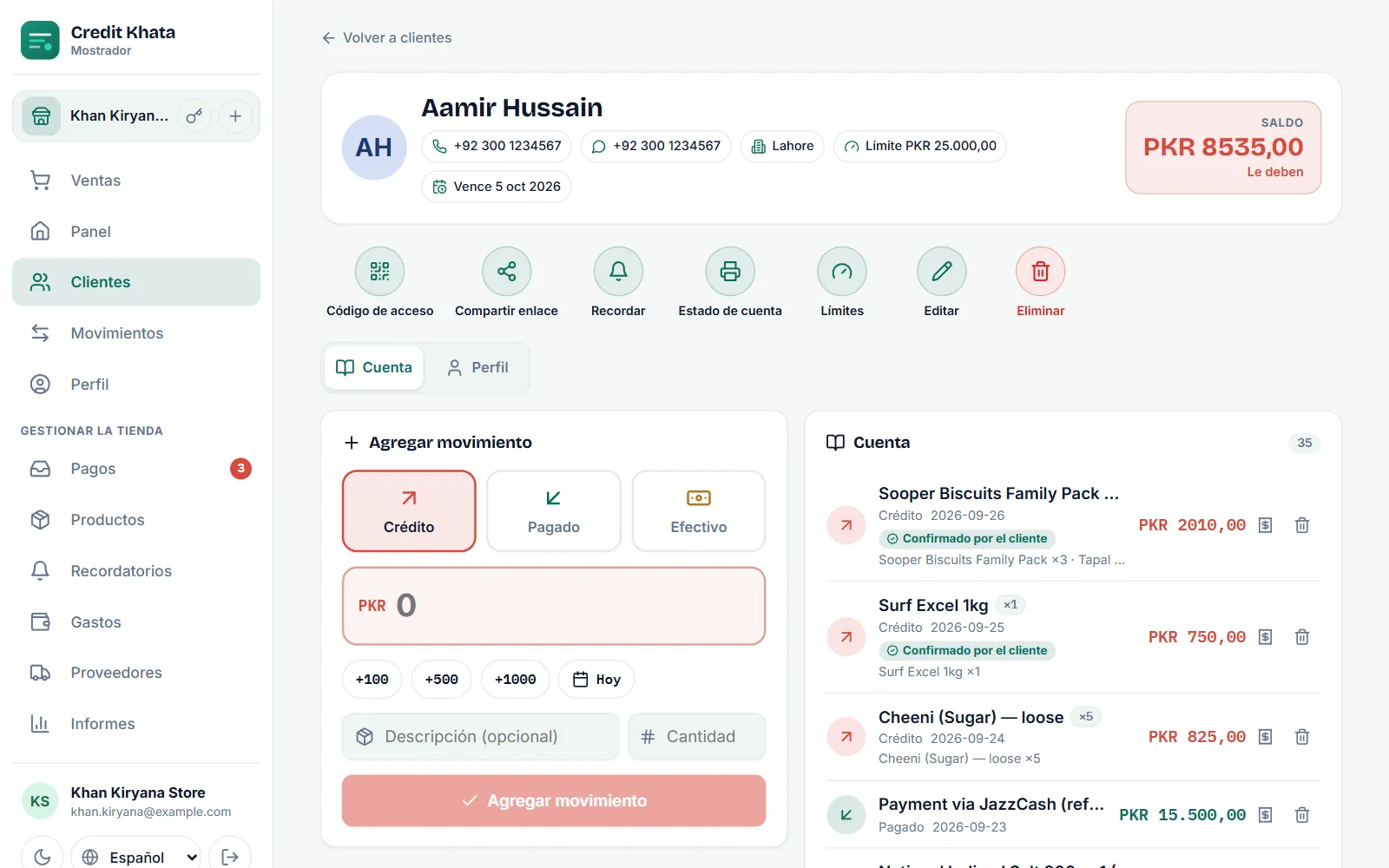This screenshot has height=868, width=1389.
Task: Open the Código de acceso QR icon
Action: [x=379, y=272]
